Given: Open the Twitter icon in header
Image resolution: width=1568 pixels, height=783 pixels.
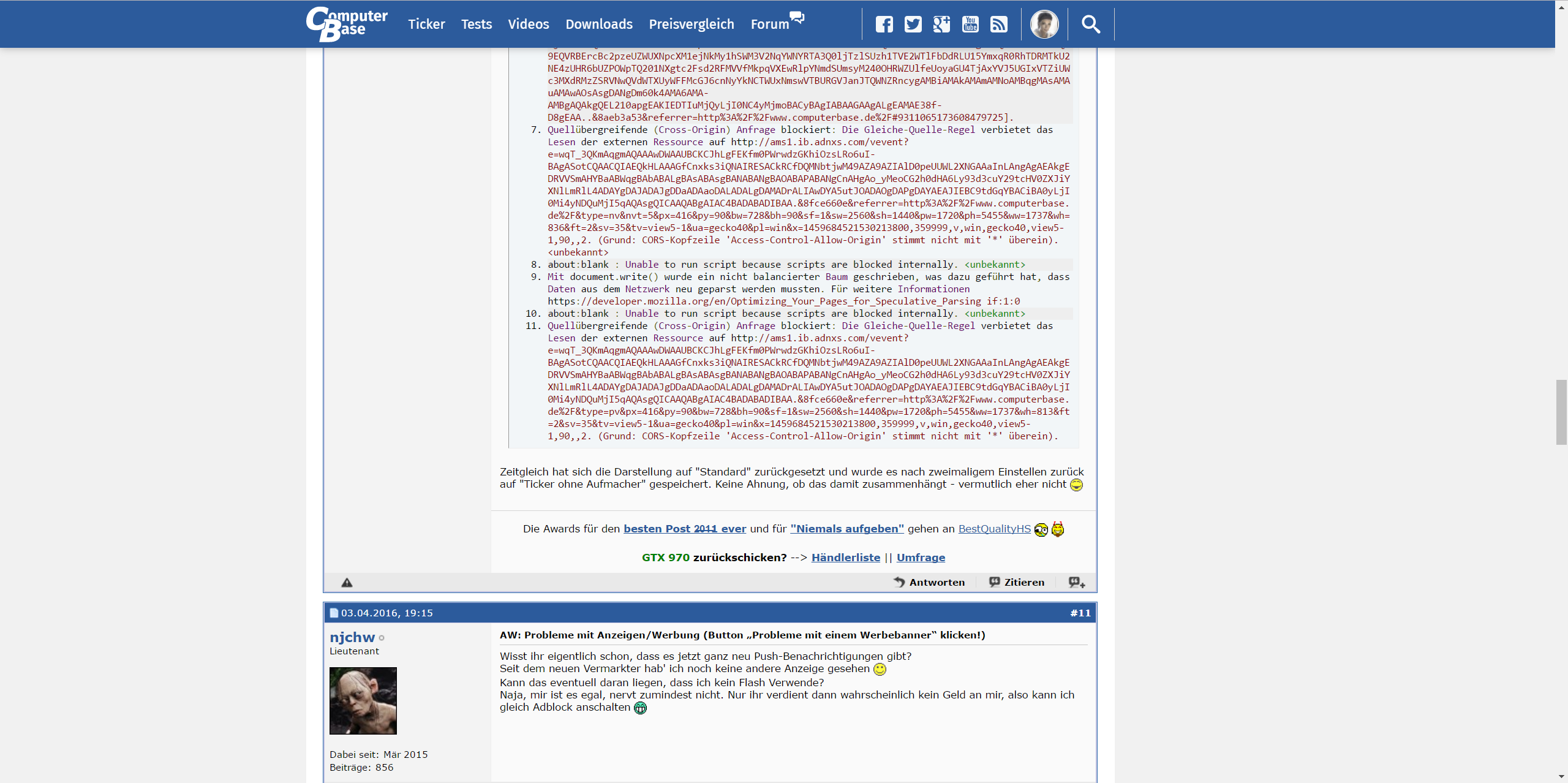Looking at the screenshot, I should [913, 25].
